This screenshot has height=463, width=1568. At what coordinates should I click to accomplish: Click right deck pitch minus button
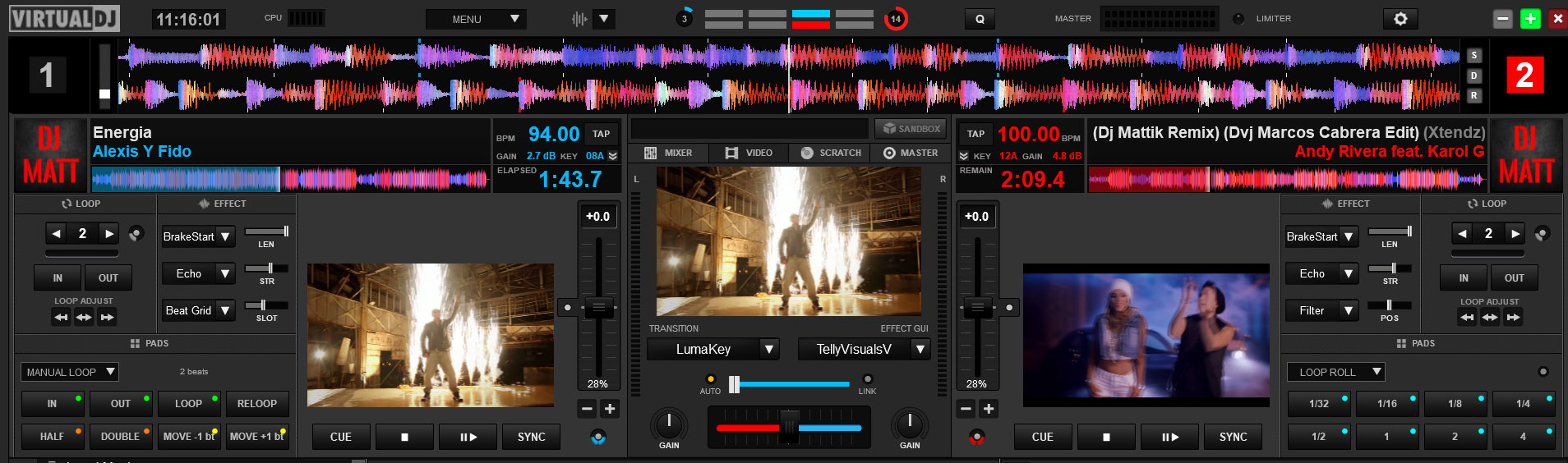point(966,409)
